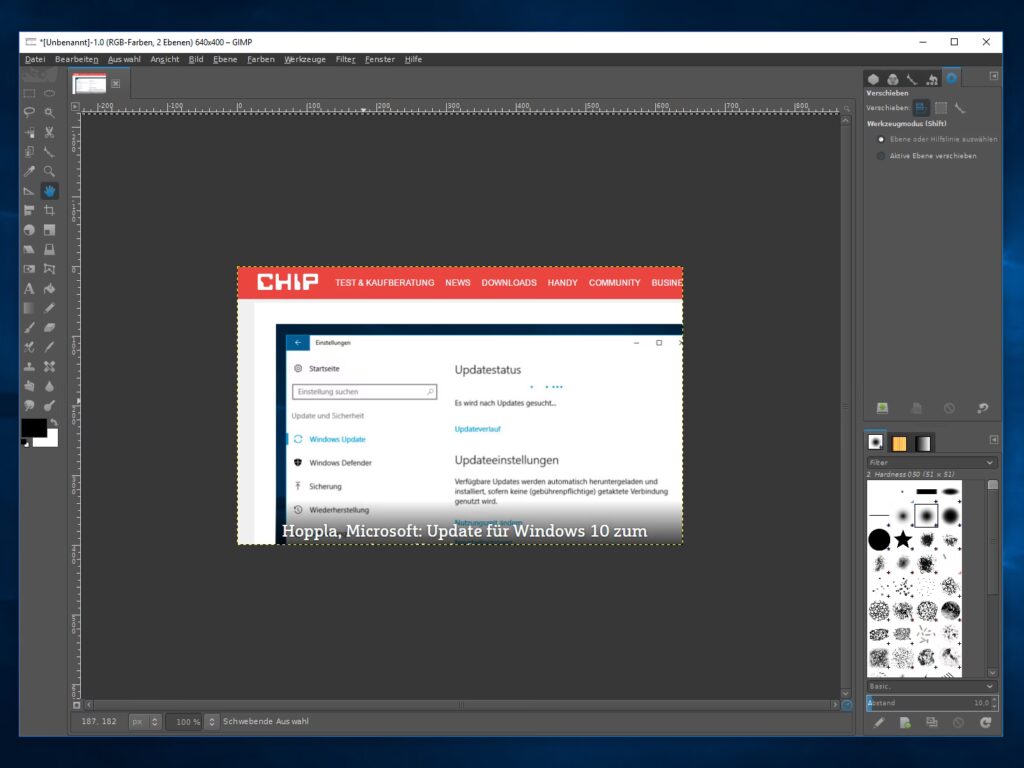Viewport: 1024px width, 768px height.
Task: Select the Scissors selection tool
Action: coord(49,132)
